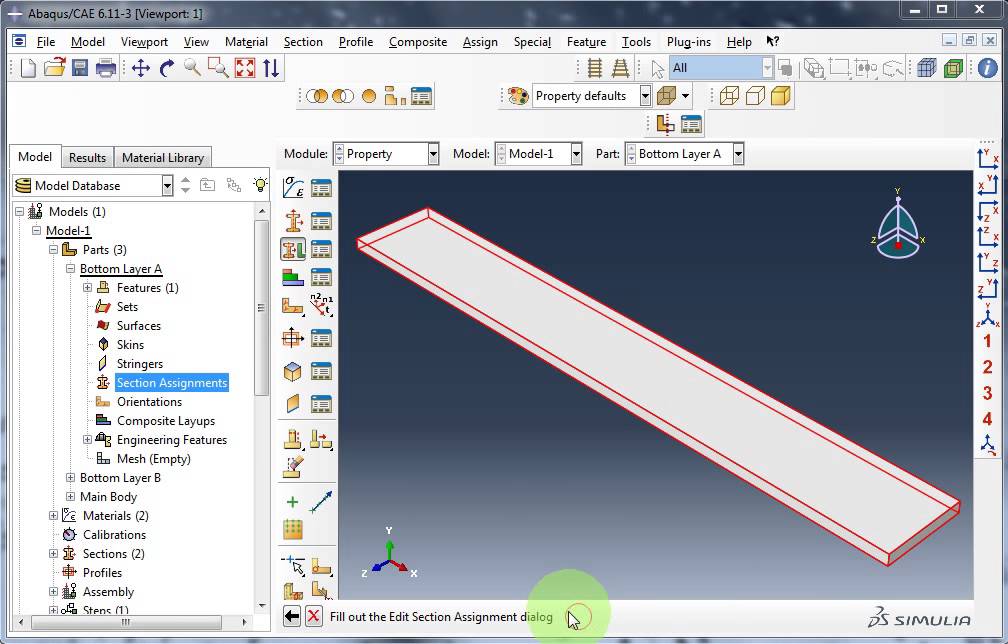This screenshot has width=1008, height=644.
Task: Click the Context Help arrow-question icon
Action: pyautogui.click(x=772, y=41)
